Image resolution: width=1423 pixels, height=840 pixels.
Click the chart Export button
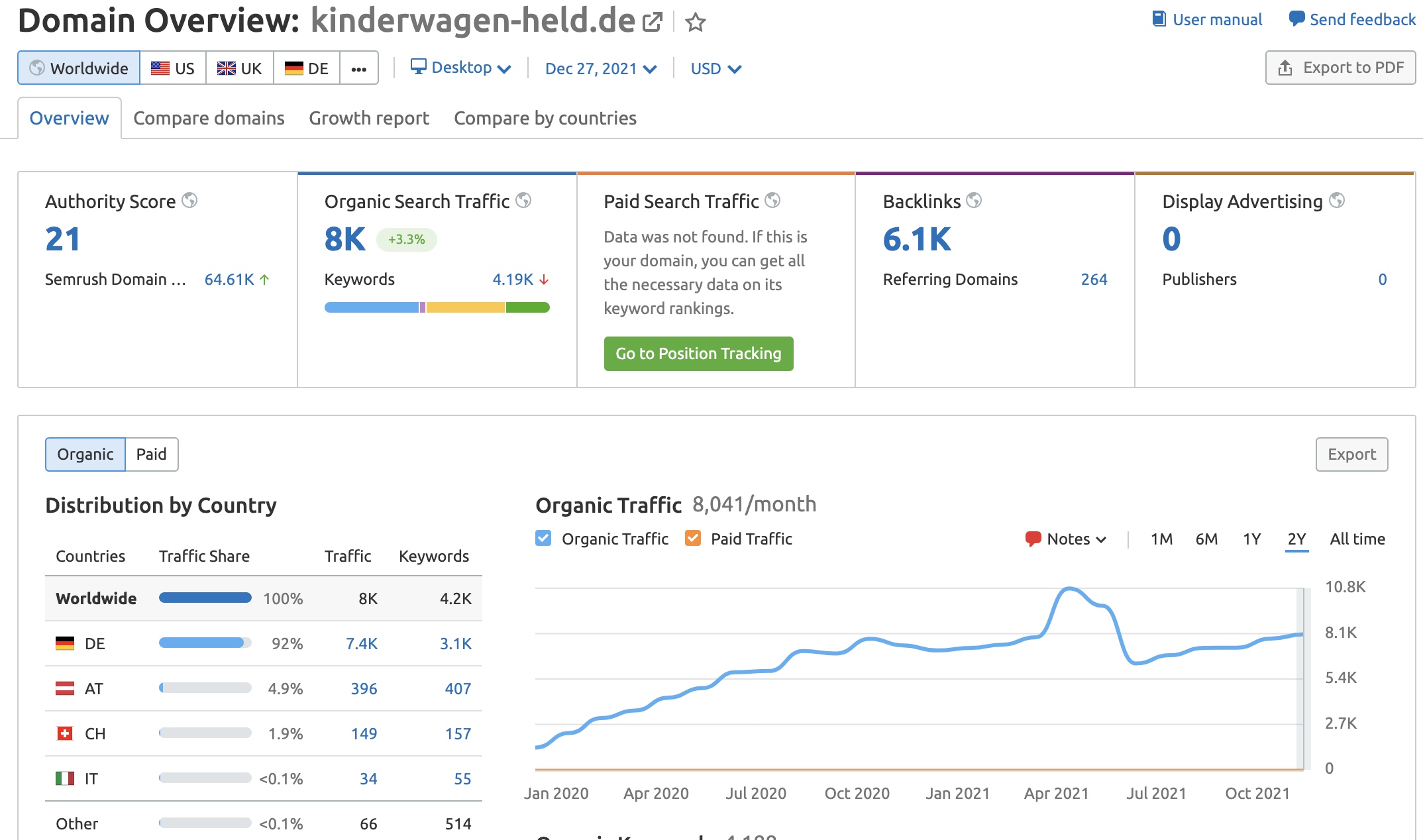click(x=1351, y=454)
